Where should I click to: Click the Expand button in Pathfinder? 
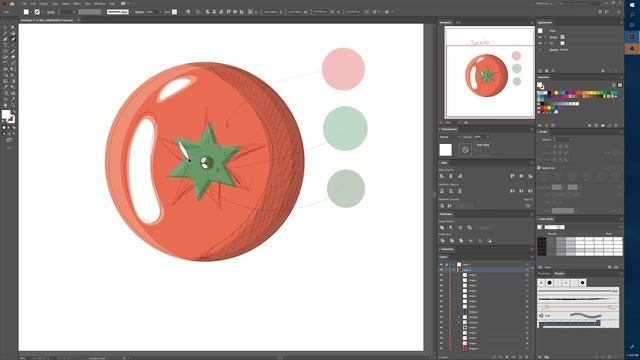tap(485, 227)
